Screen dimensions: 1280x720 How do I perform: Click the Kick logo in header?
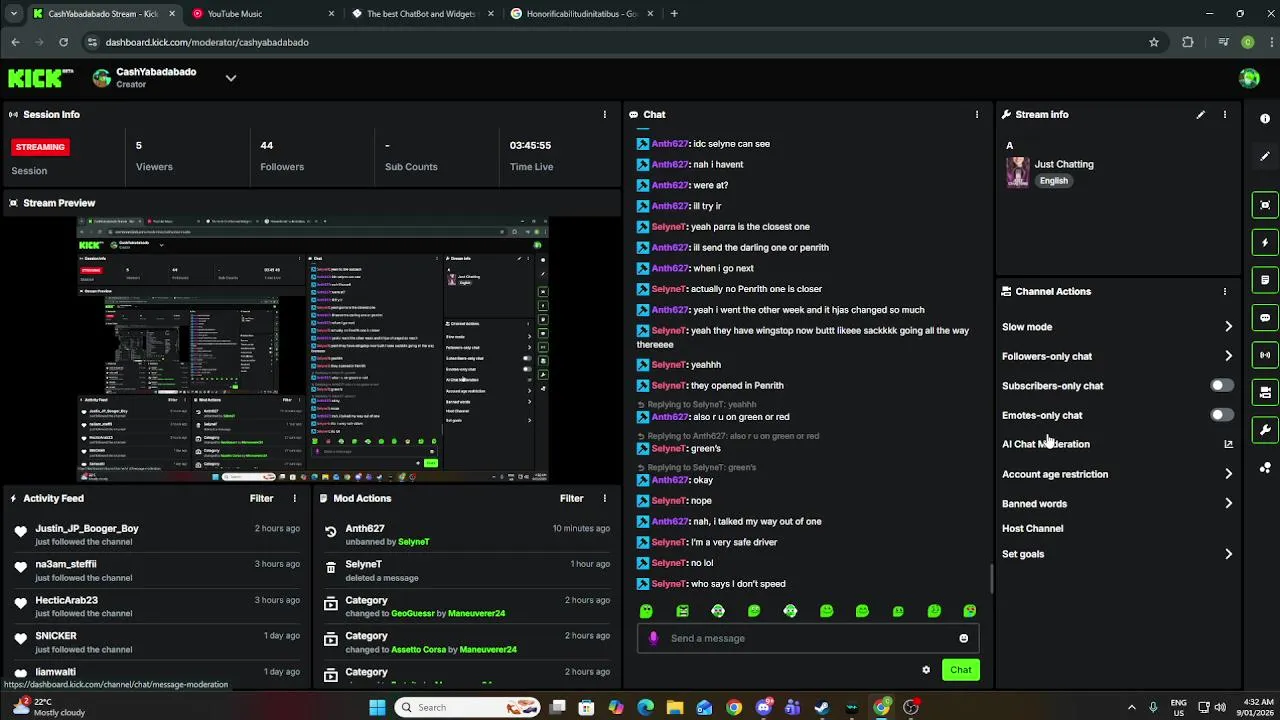[x=41, y=78]
